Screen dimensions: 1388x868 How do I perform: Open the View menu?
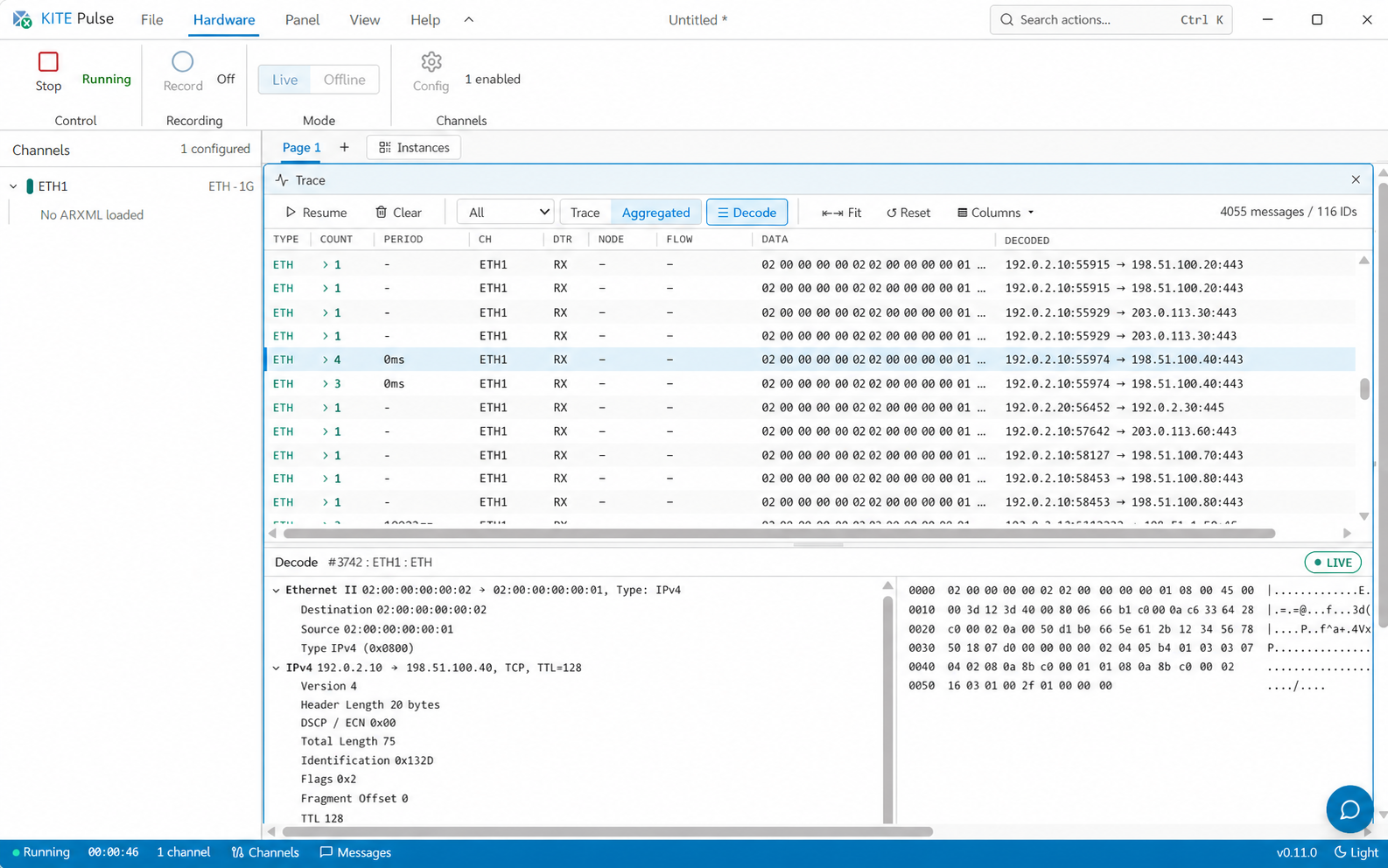[x=365, y=19]
